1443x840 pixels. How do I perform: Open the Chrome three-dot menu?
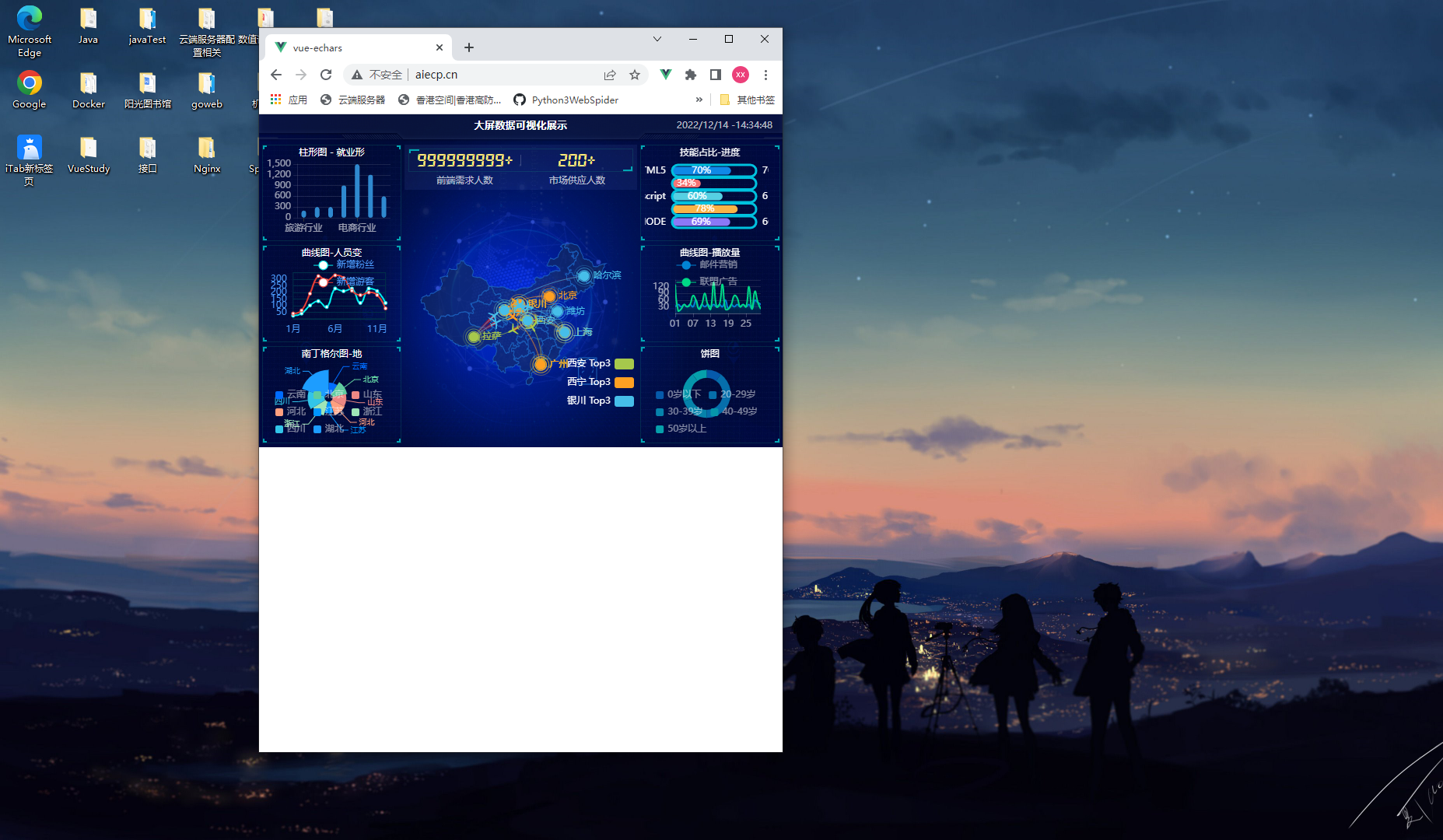tap(765, 75)
